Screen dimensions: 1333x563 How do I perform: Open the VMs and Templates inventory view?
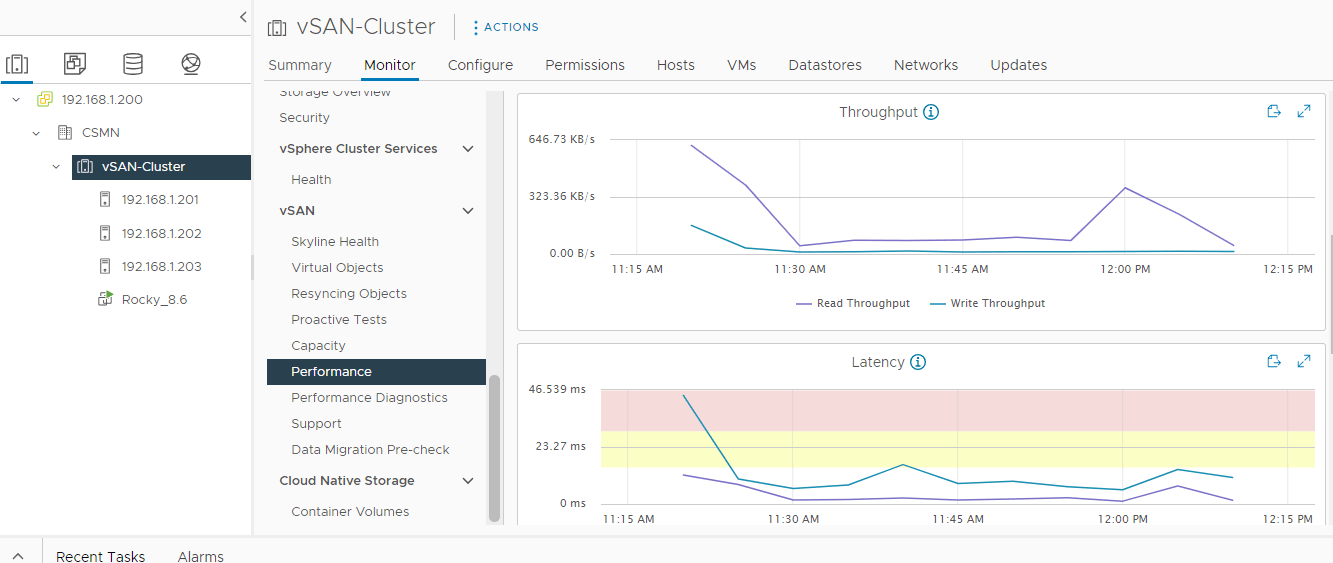75,65
